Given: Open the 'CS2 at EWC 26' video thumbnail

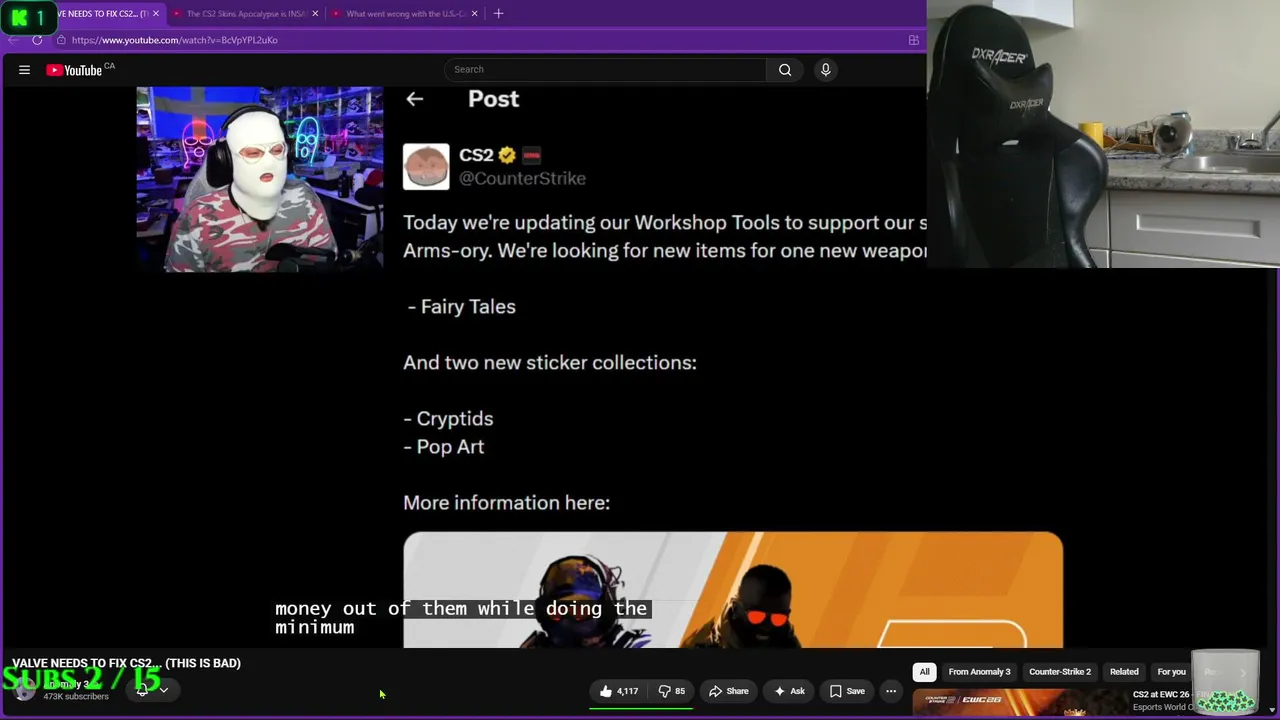Looking at the screenshot, I should point(1019,703).
